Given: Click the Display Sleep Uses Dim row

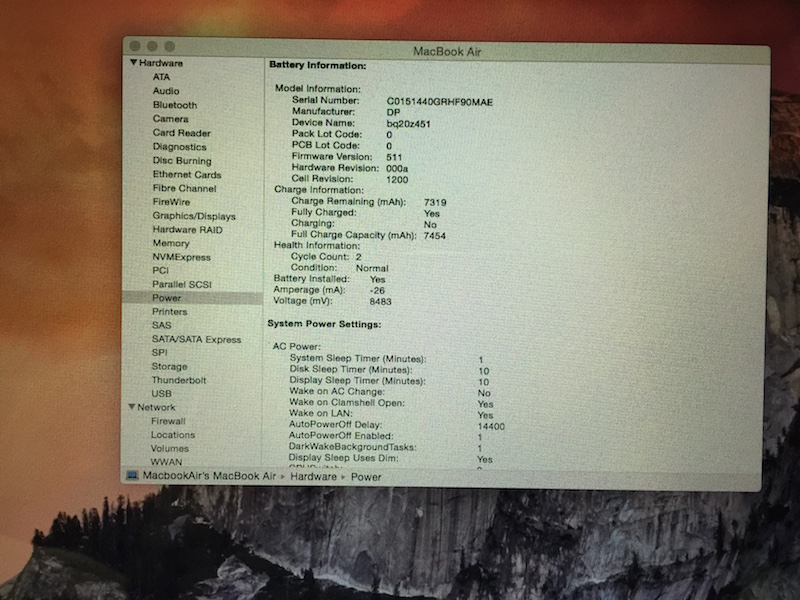Looking at the screenshot, I should 390,459.
